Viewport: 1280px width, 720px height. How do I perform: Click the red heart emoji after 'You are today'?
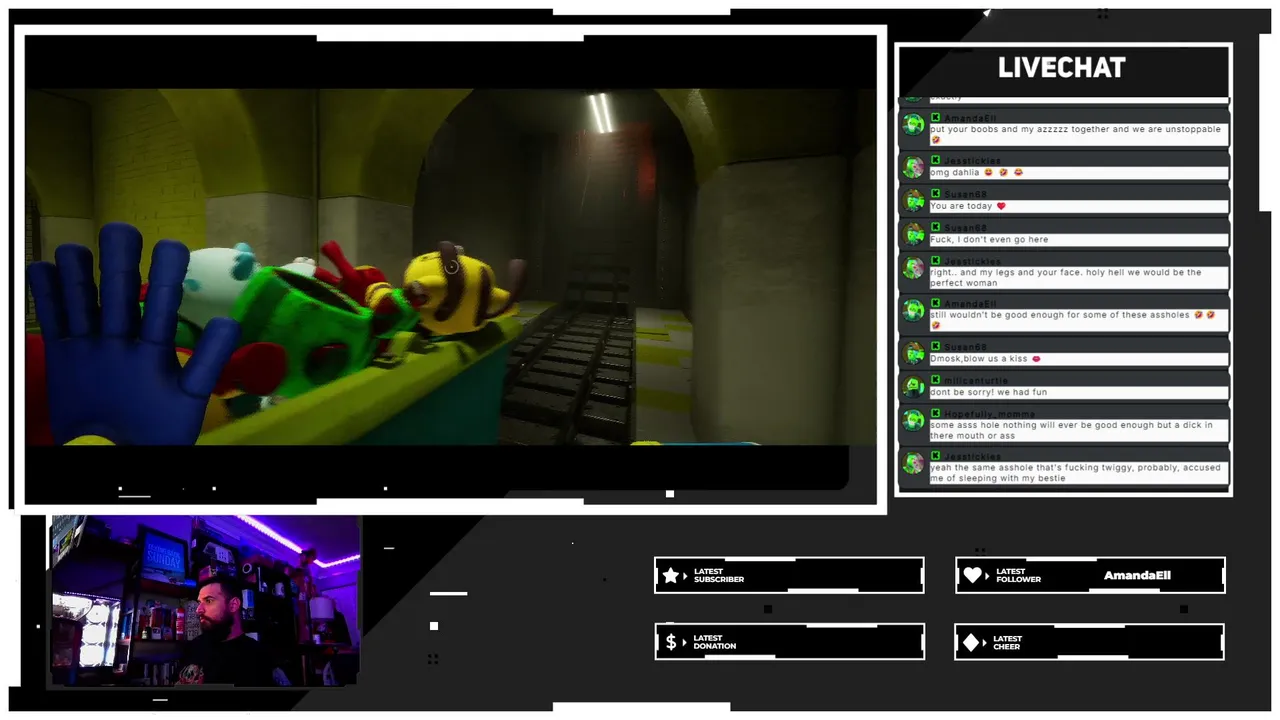pos(1001,206)
